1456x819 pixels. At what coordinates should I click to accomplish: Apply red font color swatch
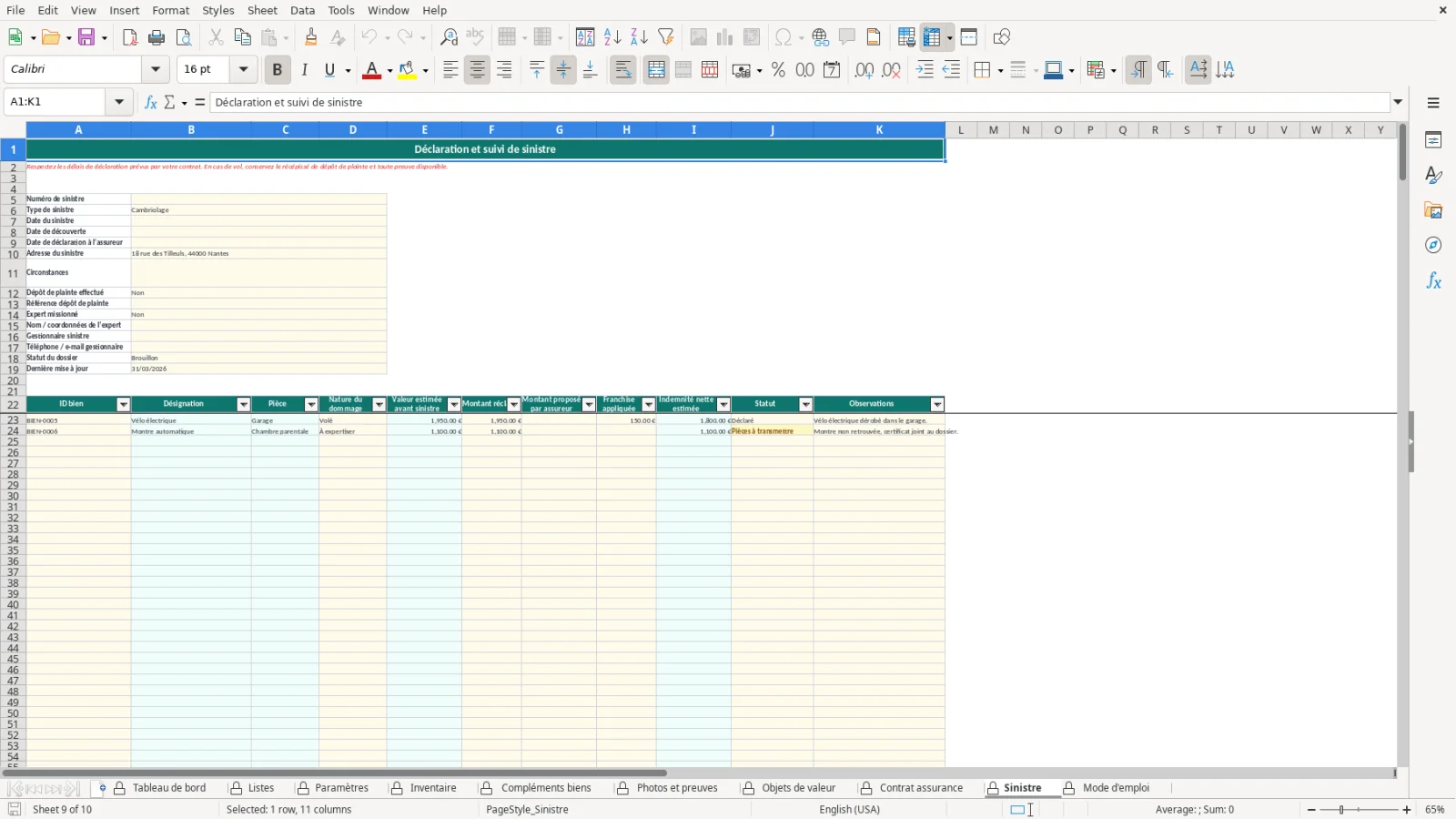(x=371, y=70)
